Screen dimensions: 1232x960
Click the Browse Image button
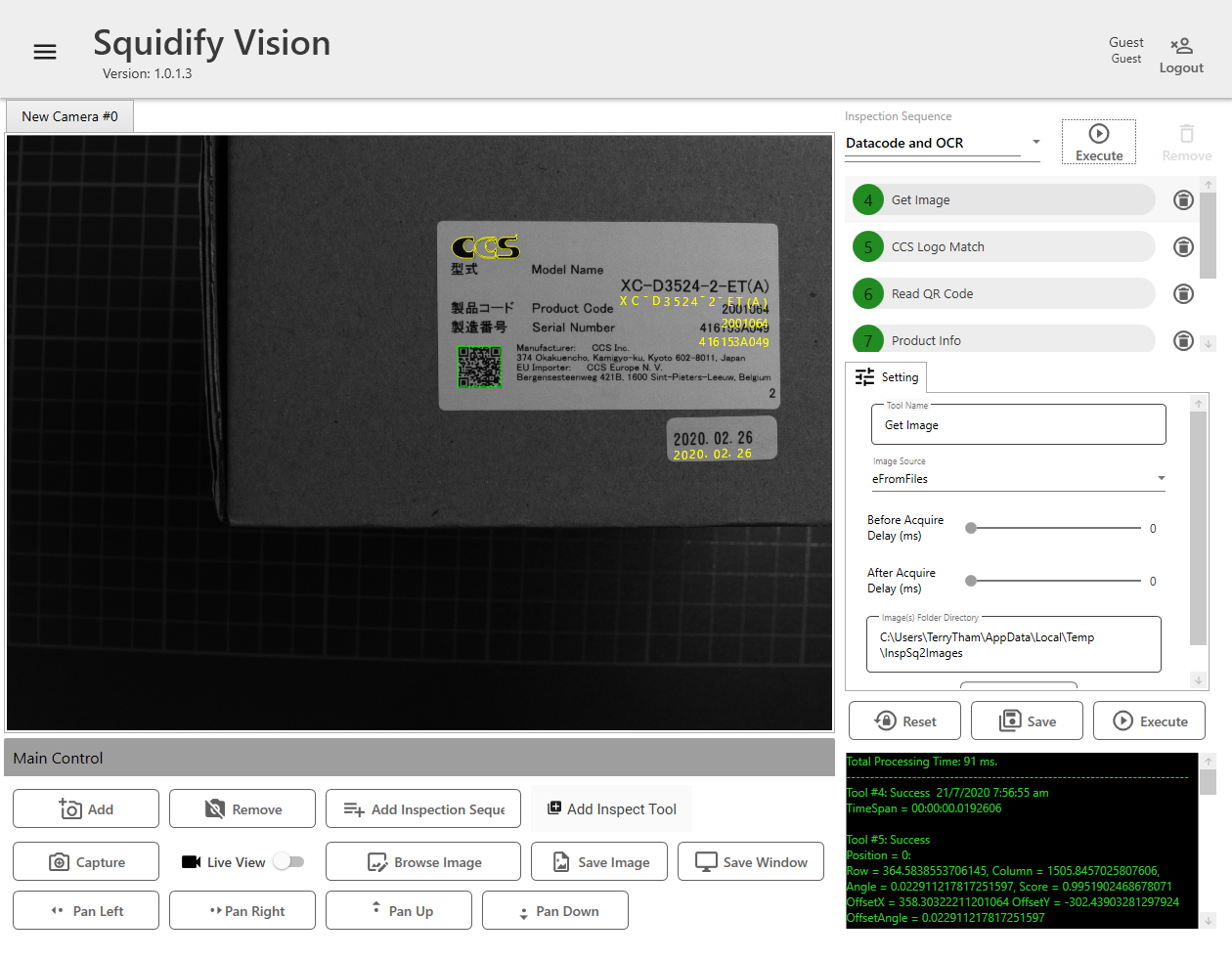tap(423, 862)
